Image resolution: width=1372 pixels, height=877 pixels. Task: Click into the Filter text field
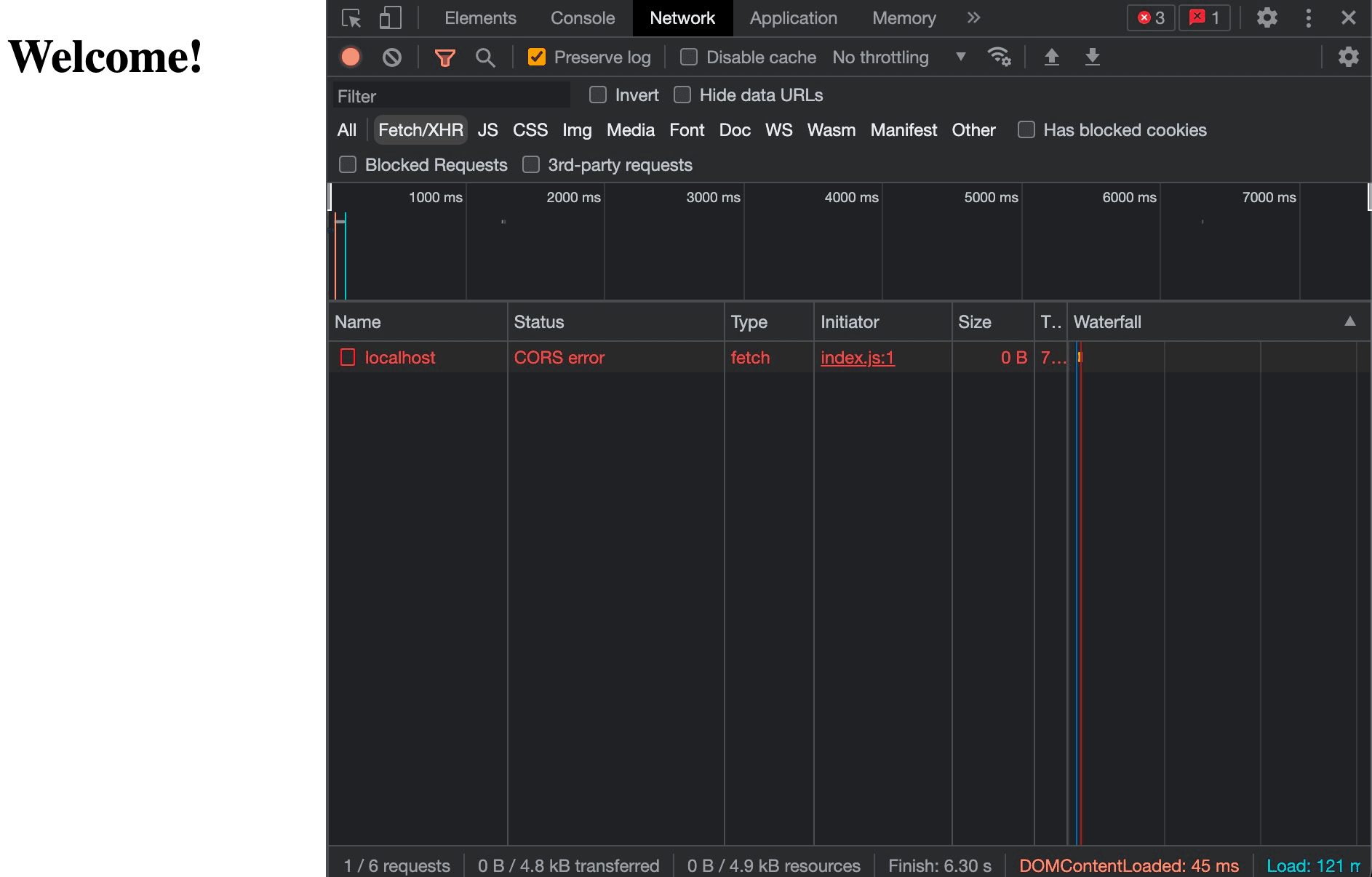click(451, 96)
